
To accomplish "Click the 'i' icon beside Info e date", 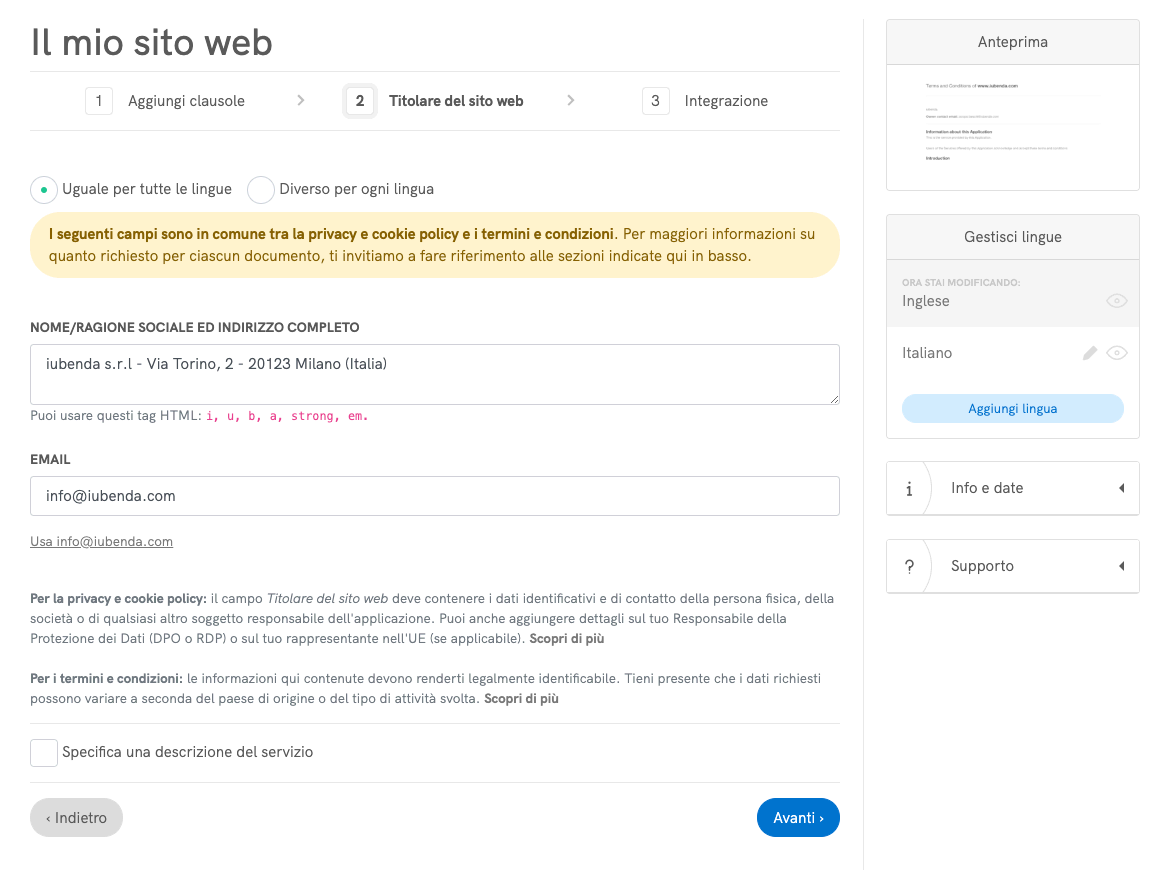I will point(909,488).
